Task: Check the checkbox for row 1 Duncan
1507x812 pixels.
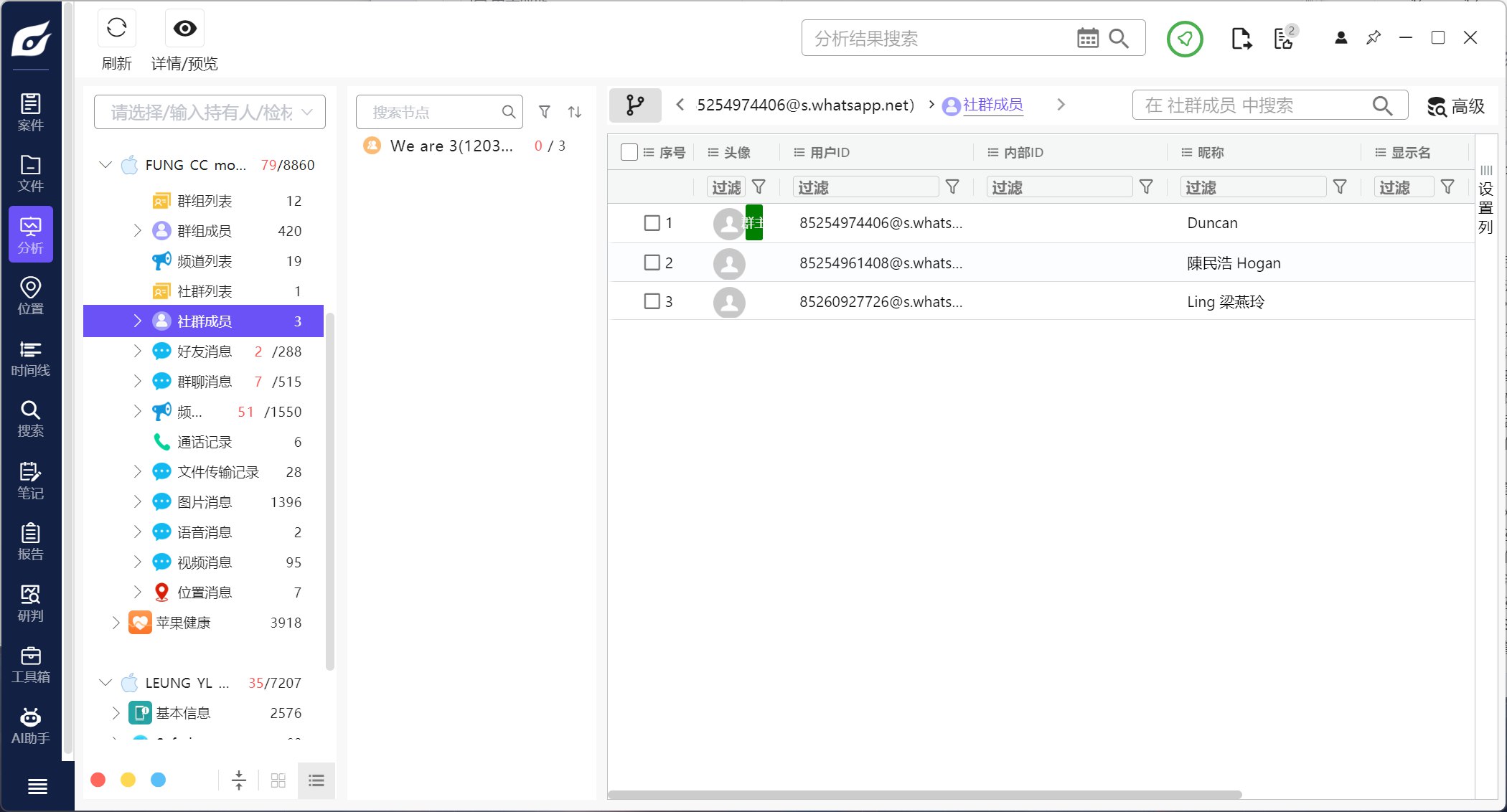Action: coord(652,223)
